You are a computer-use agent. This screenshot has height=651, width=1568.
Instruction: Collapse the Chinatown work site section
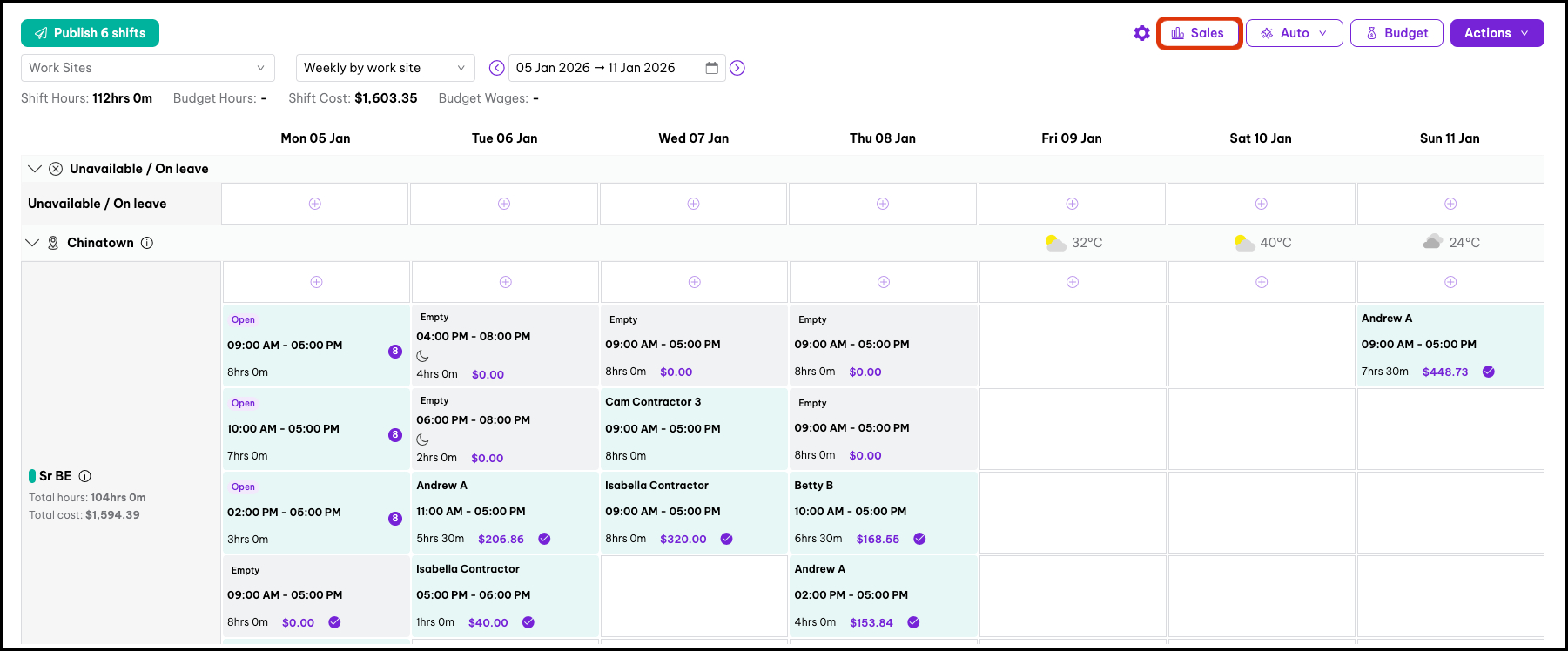point(32,243)
